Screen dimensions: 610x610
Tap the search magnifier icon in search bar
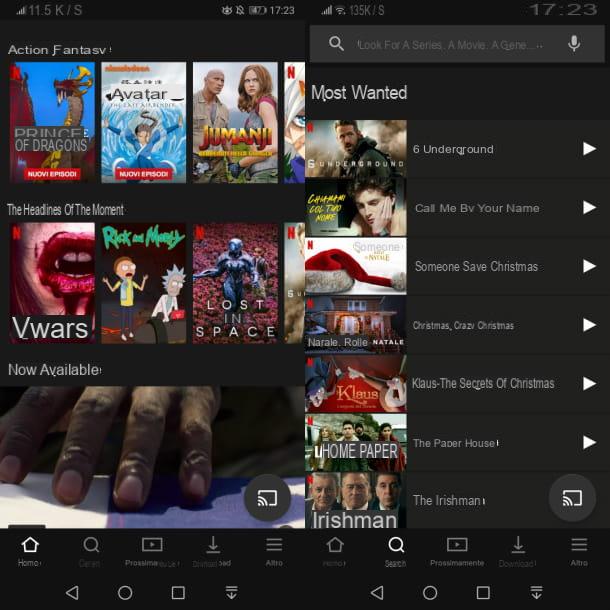(336, 44)
